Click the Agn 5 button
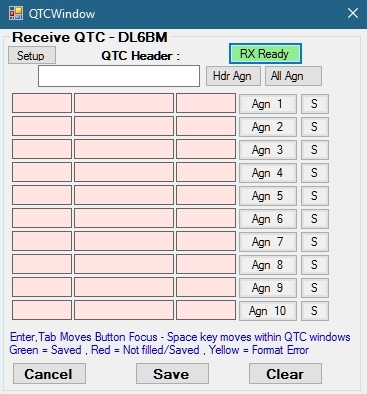Viewport: 367px width, 394px height. pos(268,196)
